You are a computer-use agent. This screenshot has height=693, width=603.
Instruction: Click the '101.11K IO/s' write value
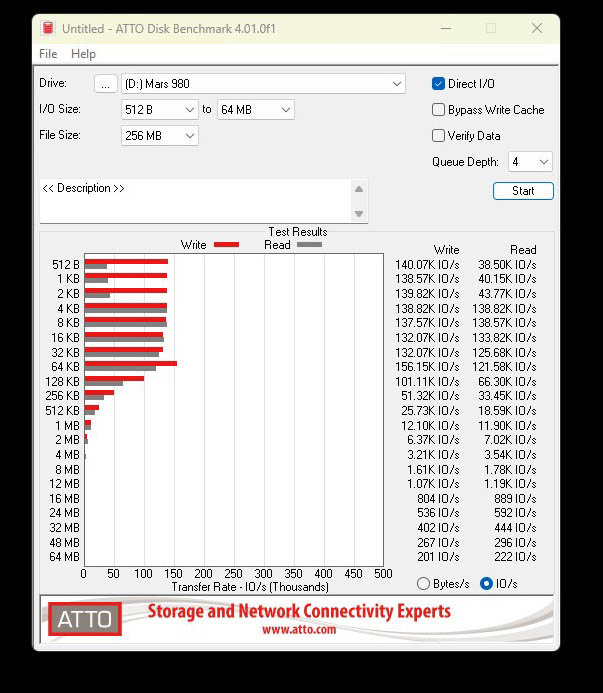coord(427,381)
